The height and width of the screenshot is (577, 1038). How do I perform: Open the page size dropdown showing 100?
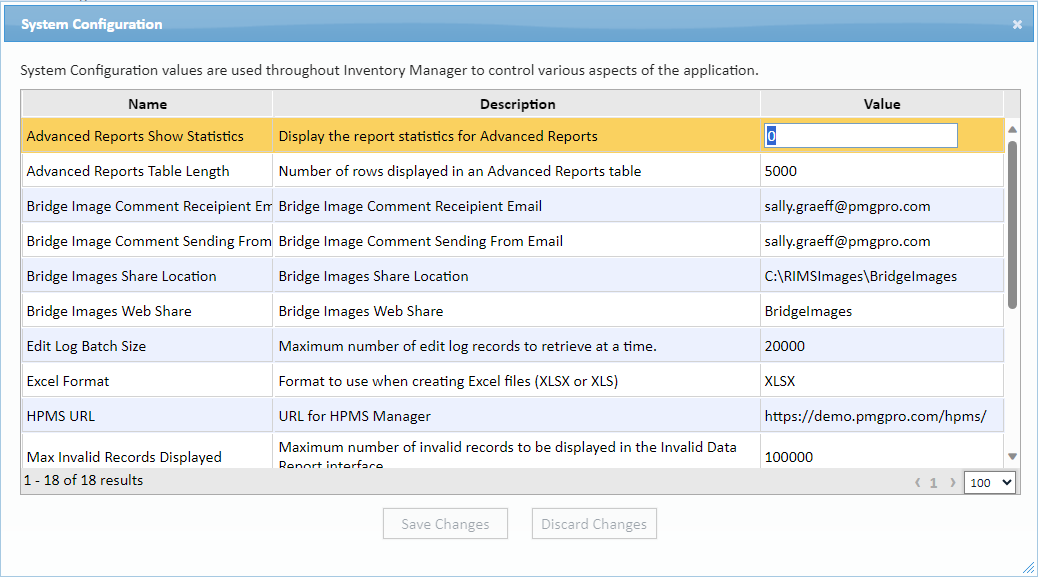[x=990, y=482]
